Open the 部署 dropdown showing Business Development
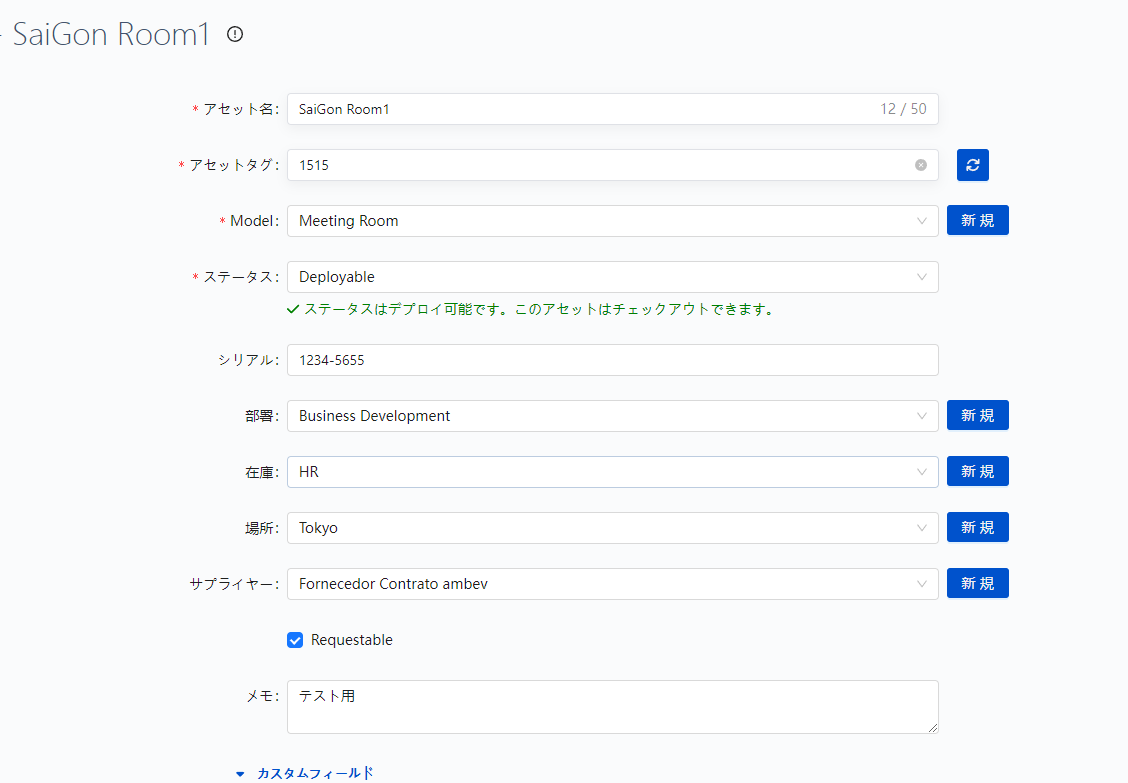The image size is (1128, 783). 611,416
